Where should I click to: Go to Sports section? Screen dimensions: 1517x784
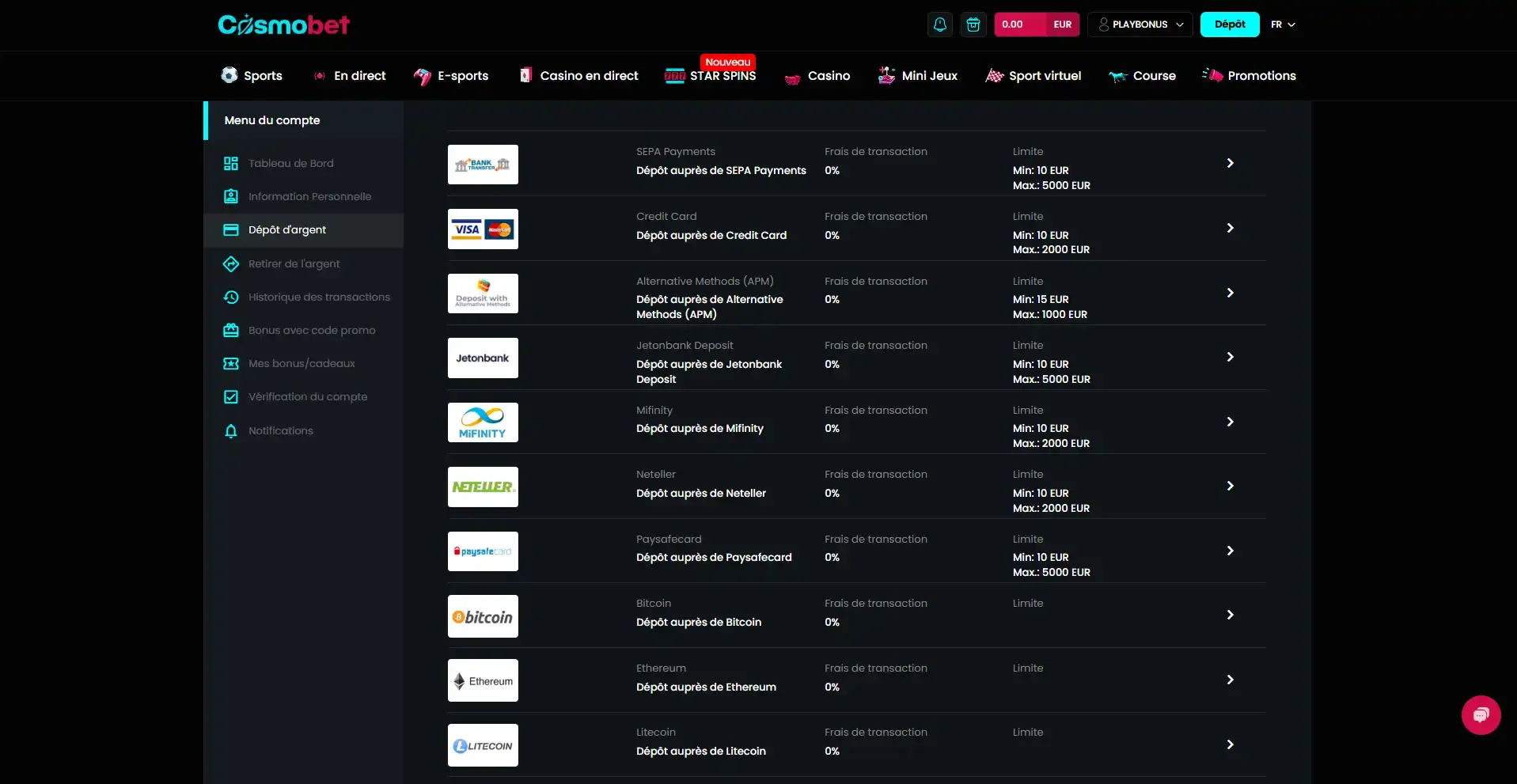click(x=252, y=76)
